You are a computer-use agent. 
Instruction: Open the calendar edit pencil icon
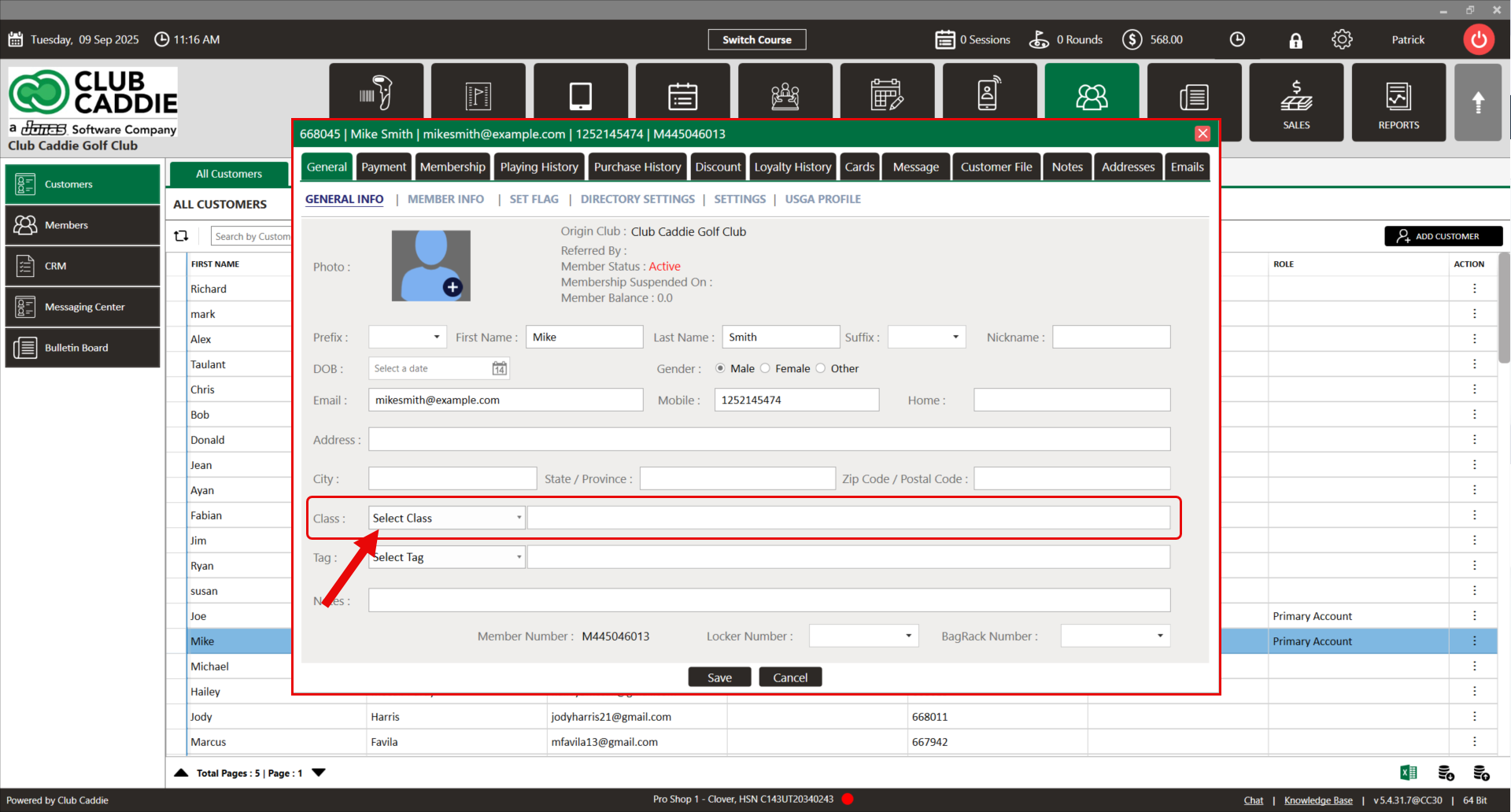[x=888, y=93]
